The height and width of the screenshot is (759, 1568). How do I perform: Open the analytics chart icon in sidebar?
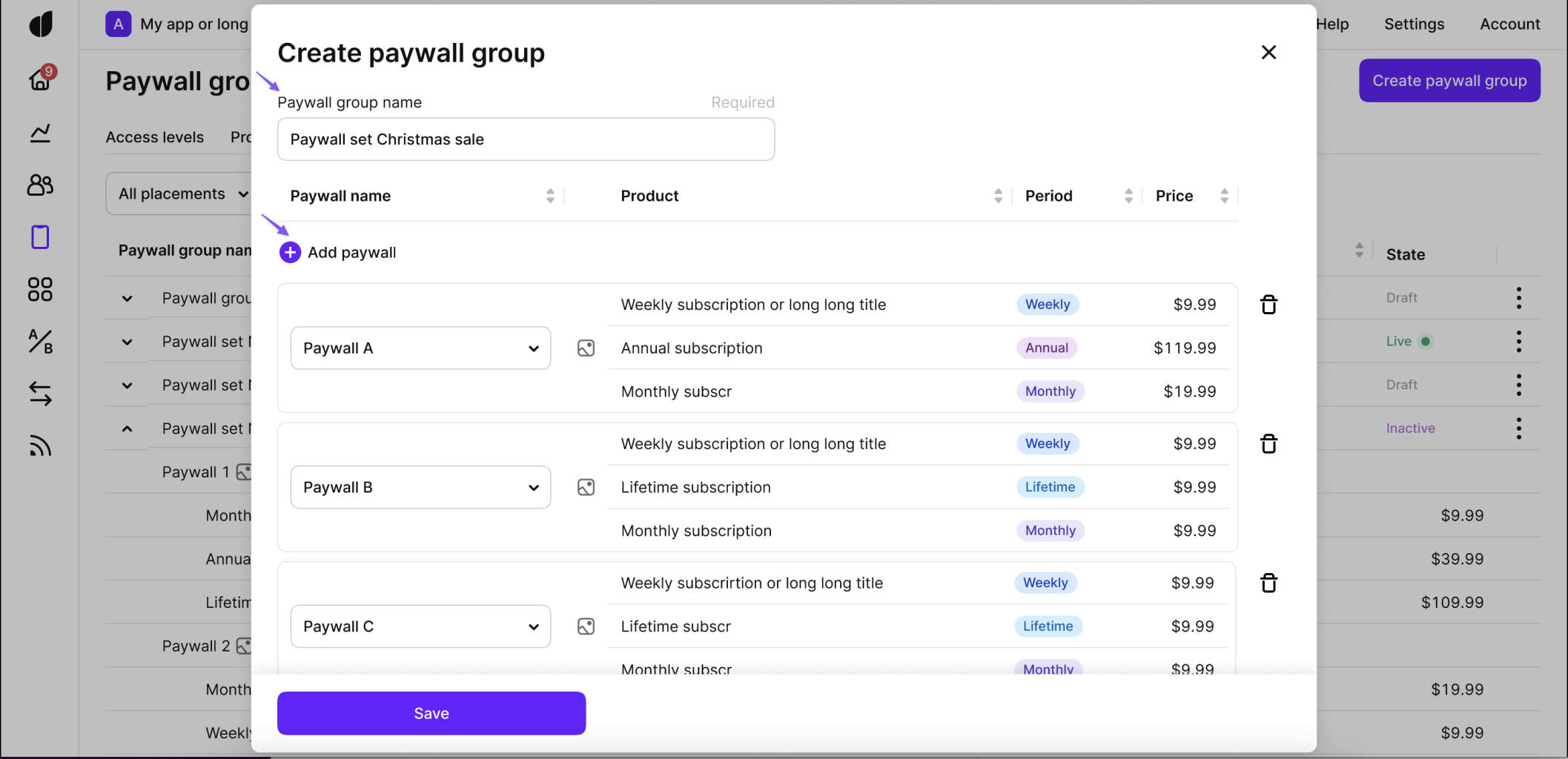[40, 133]
